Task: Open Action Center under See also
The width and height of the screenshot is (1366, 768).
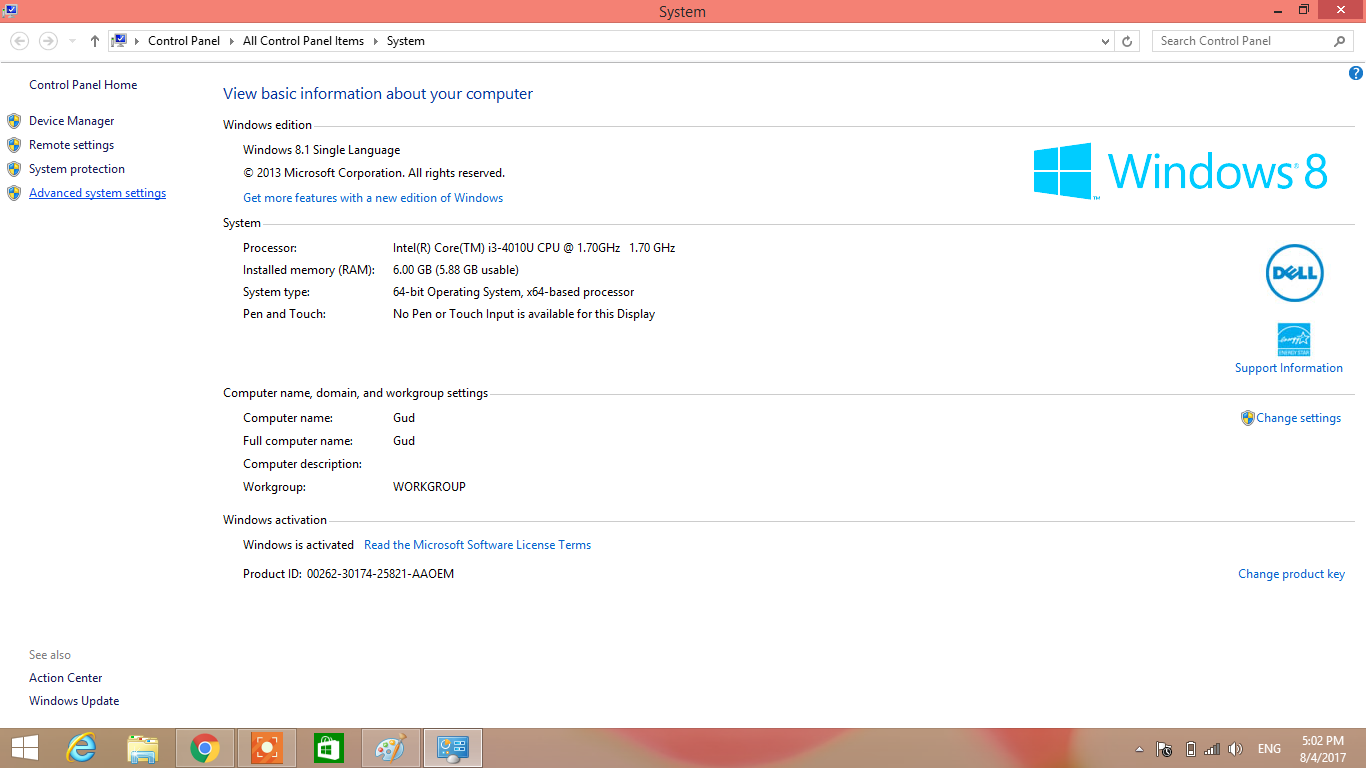Action: [66, 678]
